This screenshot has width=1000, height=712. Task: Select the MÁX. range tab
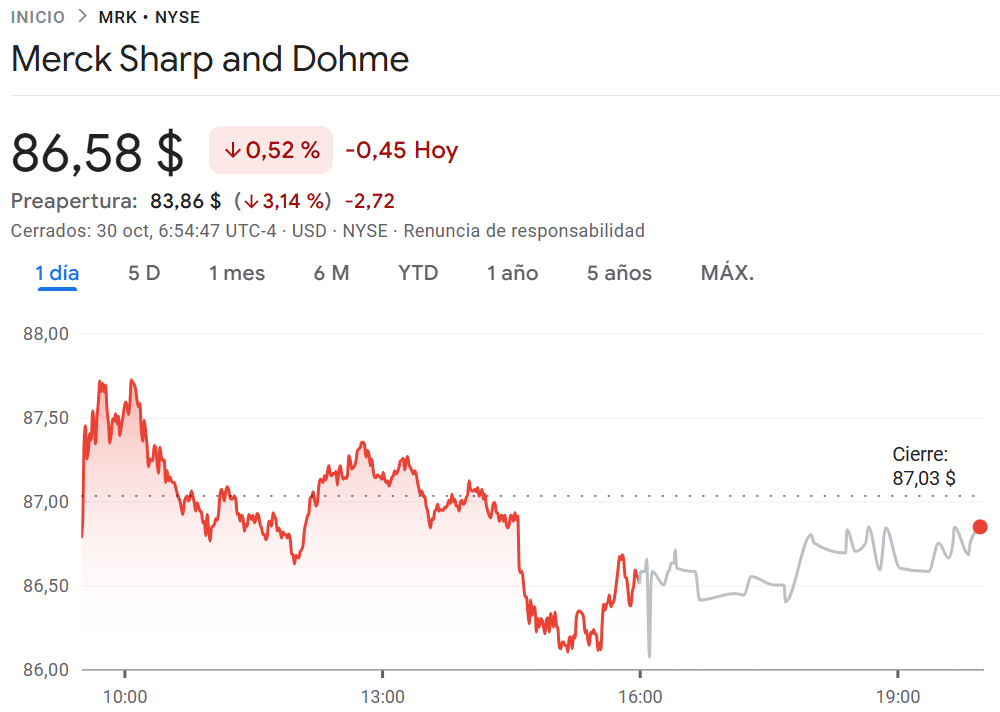[727, 273]
